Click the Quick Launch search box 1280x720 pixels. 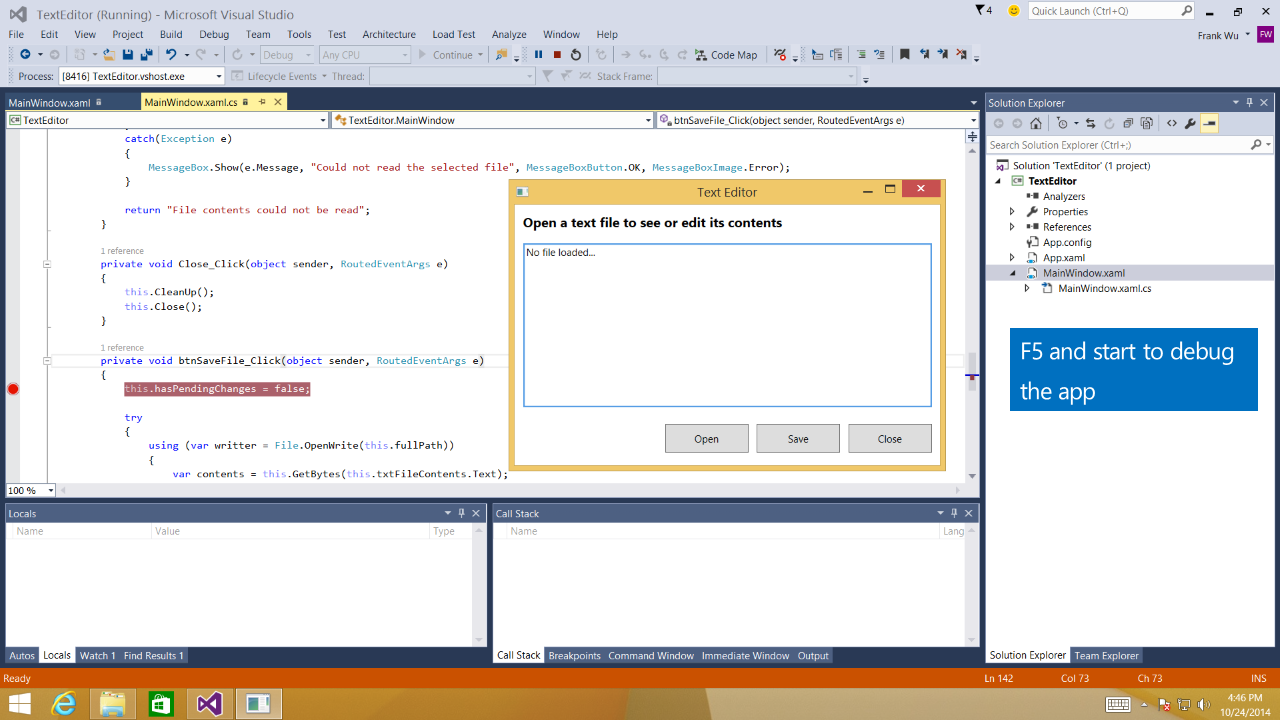(x=1111, y=11)
